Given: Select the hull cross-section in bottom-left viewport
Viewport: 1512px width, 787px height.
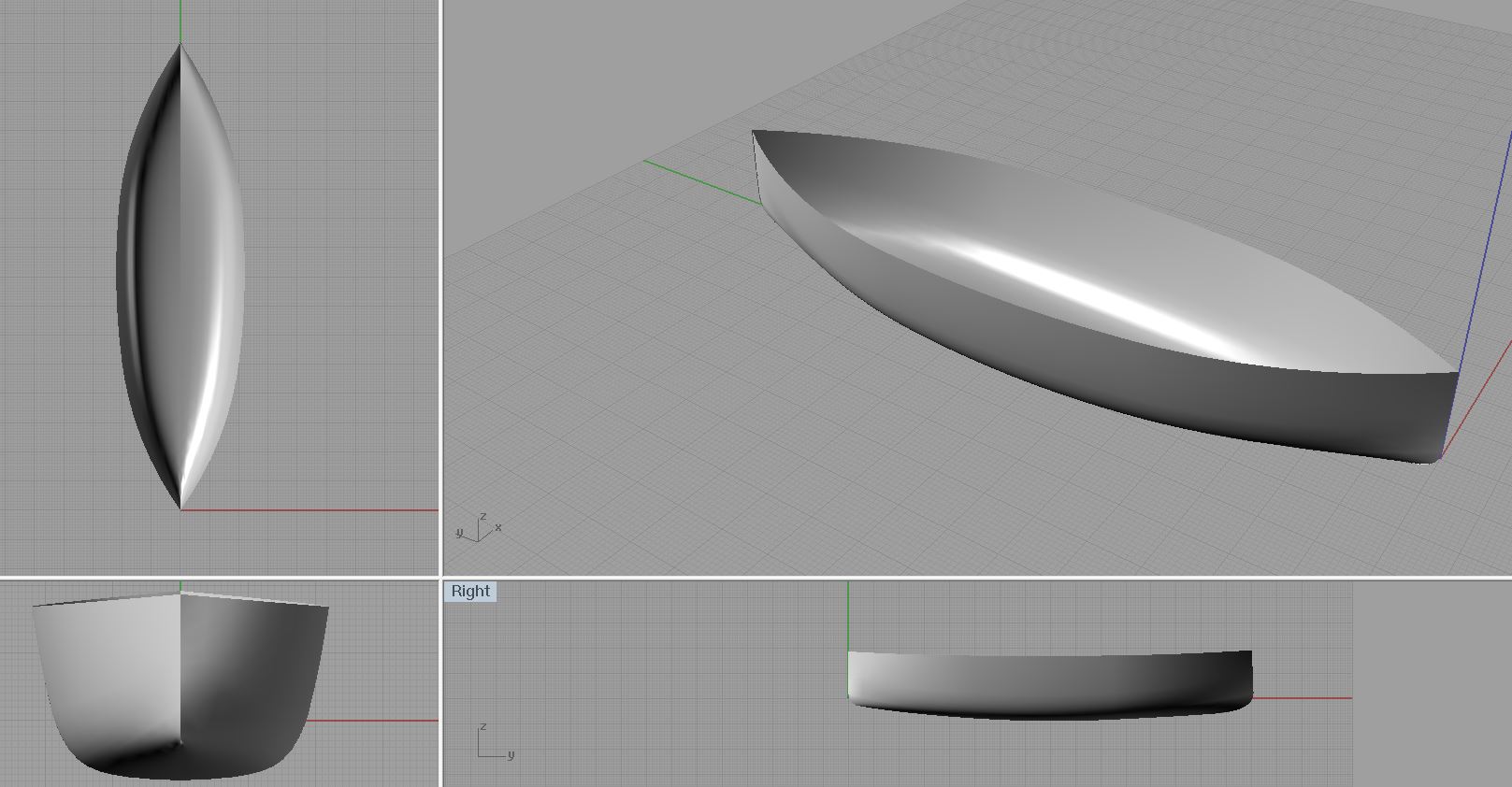Looking at the screenshot, I should tap(180, 682).
